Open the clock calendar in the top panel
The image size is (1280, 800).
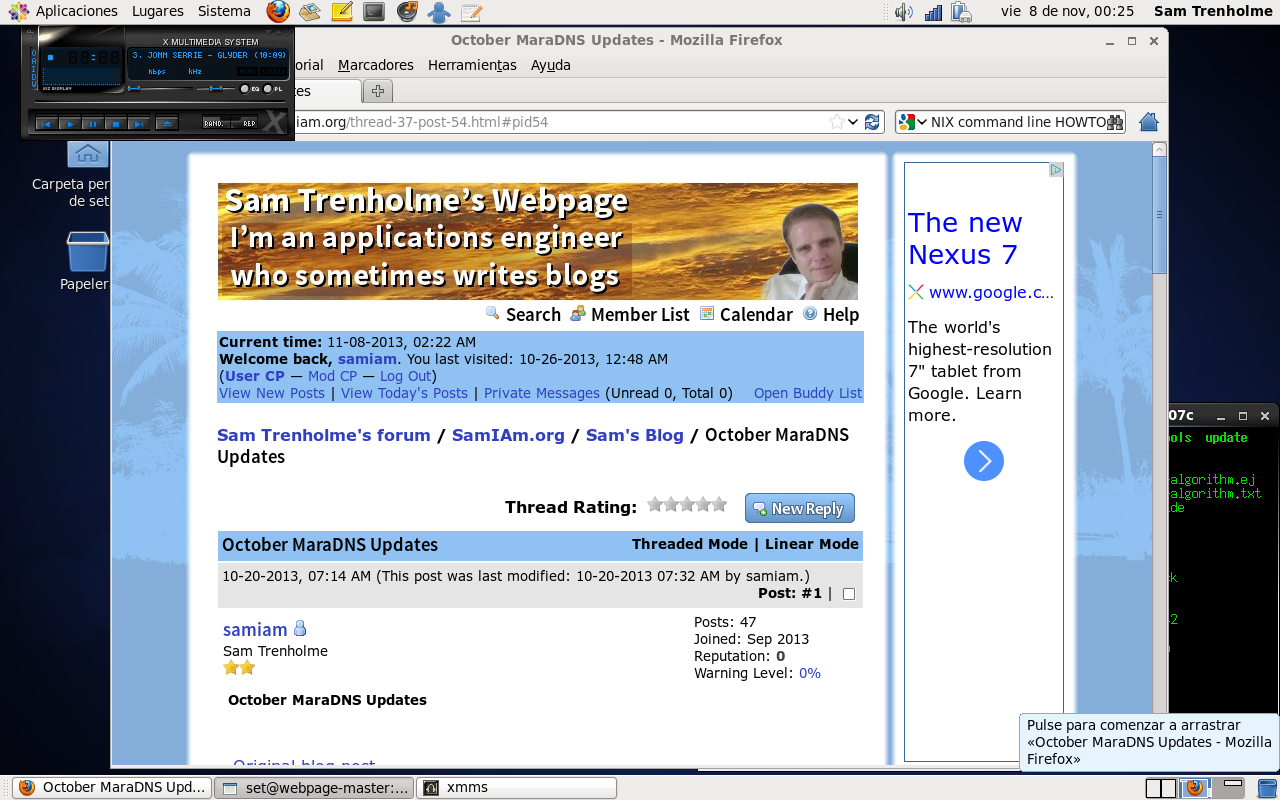1067,11
